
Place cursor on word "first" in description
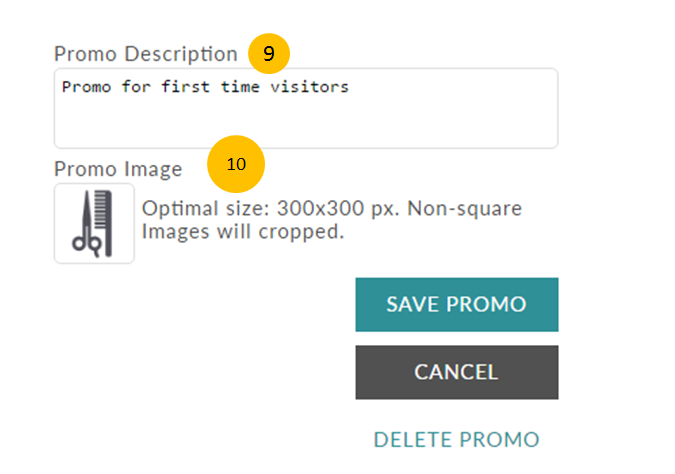(x=186, y=87)
